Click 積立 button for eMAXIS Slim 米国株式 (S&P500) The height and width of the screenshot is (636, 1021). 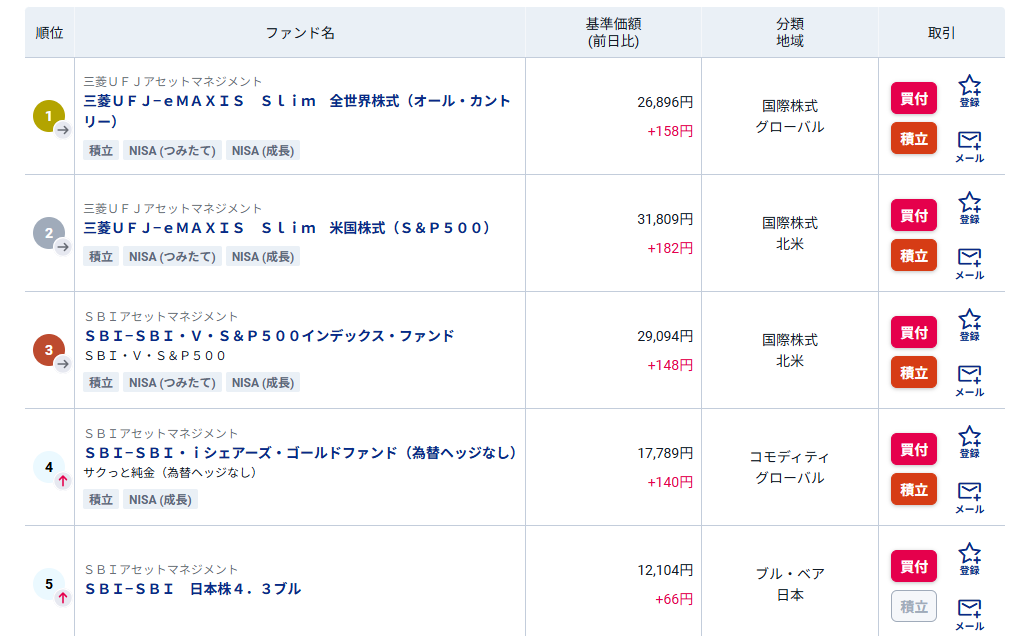click(x=914, y=256)
